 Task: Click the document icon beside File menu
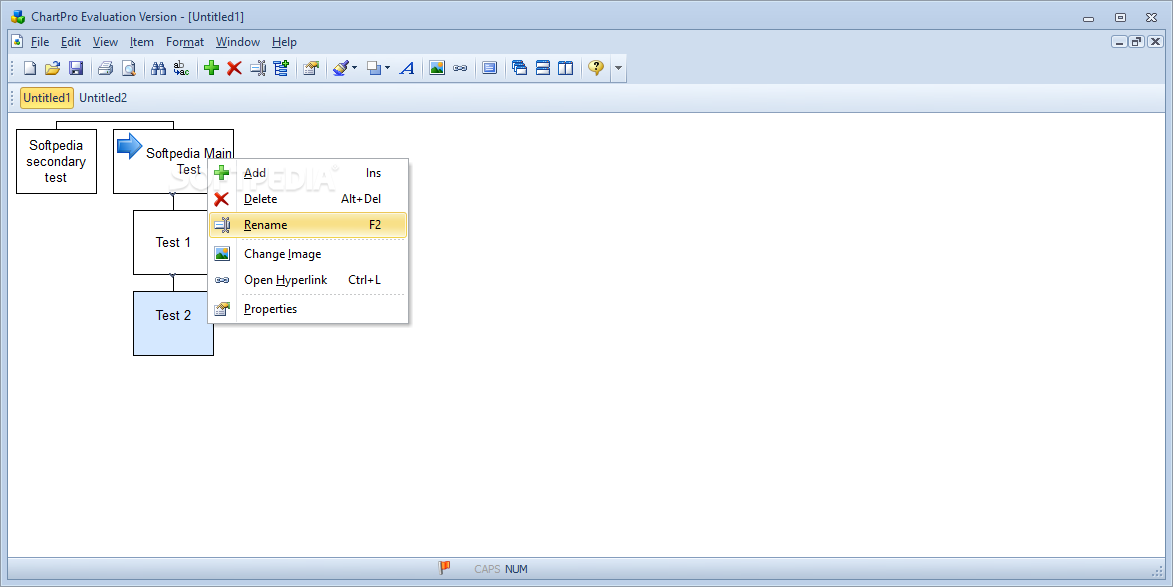point(17,42)
